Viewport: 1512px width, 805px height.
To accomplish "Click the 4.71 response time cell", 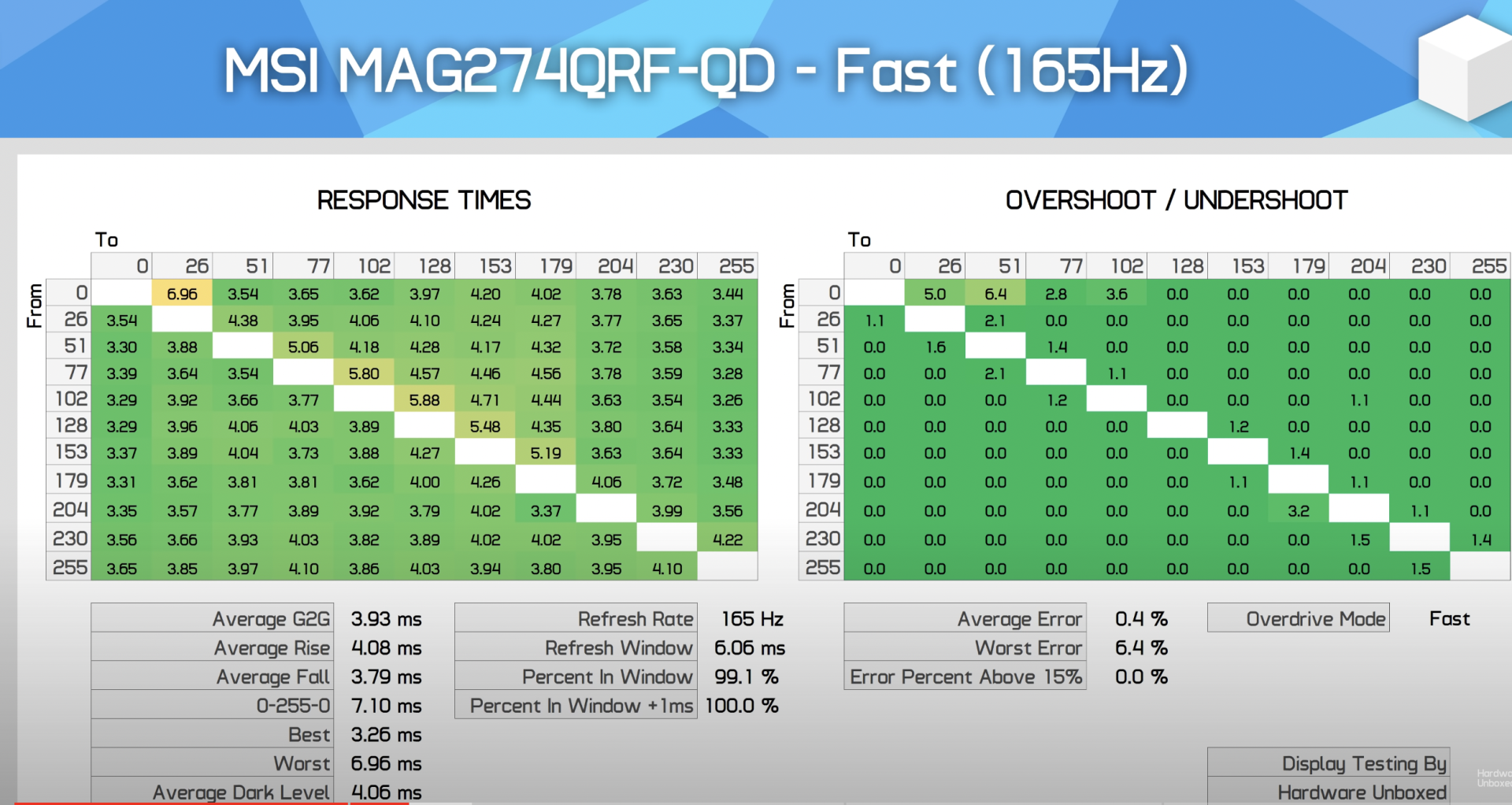I will tap(485, 400).
